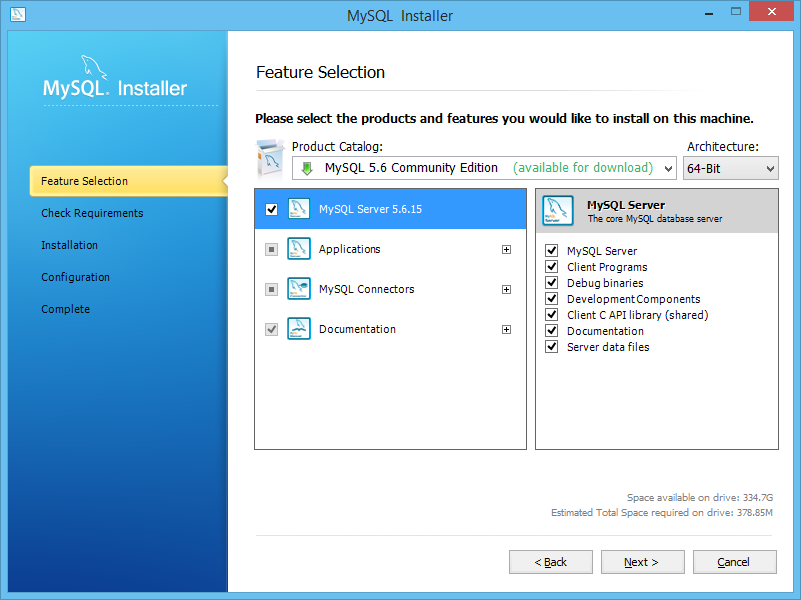Image resolution: width=801 pixels, height=600 pixels.
Task: Click 'The core MySQL database server' description
Action: (x=654, y=219)
